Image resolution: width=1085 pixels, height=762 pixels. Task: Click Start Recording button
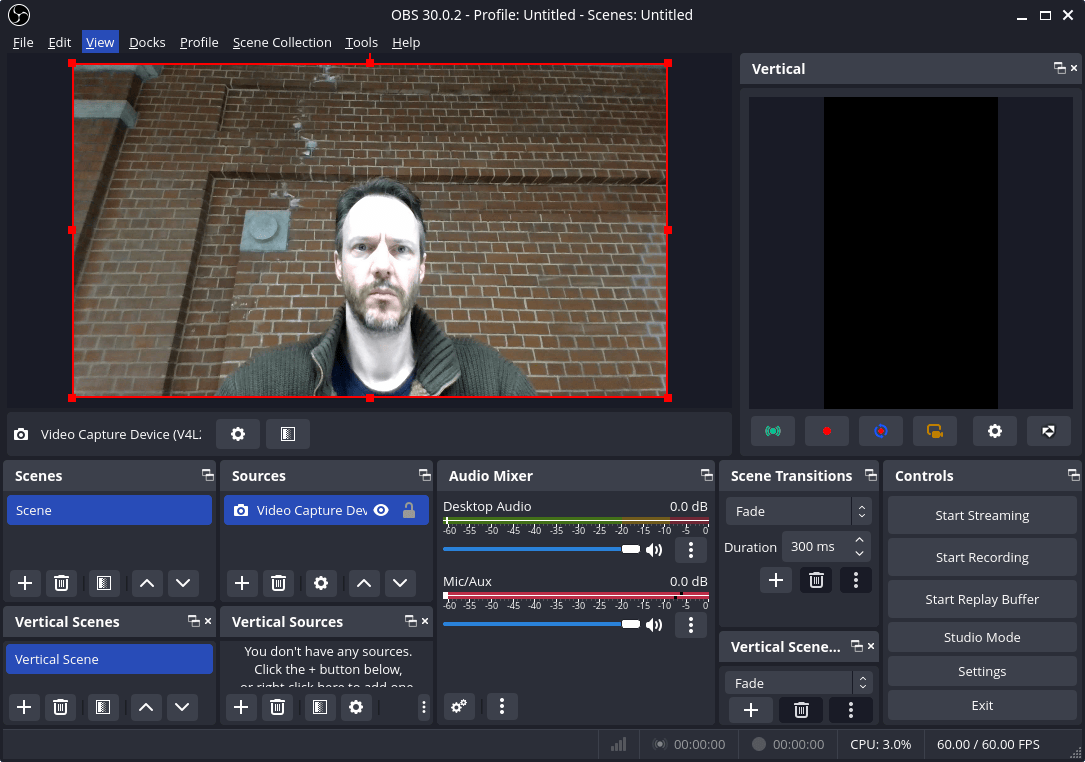(x=981, y=557)
